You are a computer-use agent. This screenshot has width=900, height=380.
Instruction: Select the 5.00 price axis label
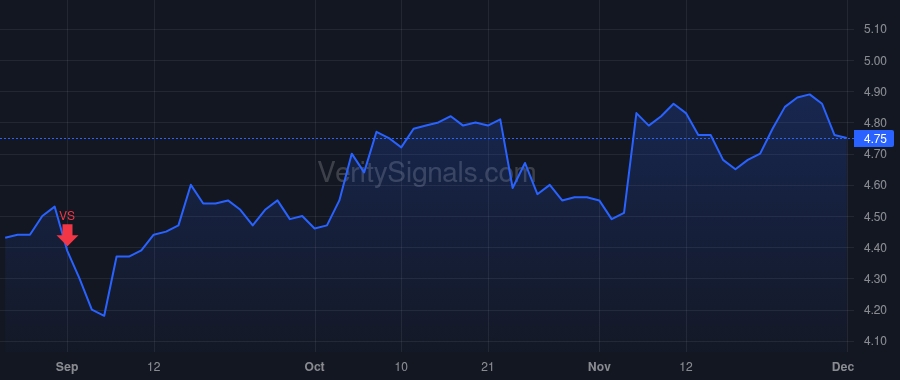[875, 61]
